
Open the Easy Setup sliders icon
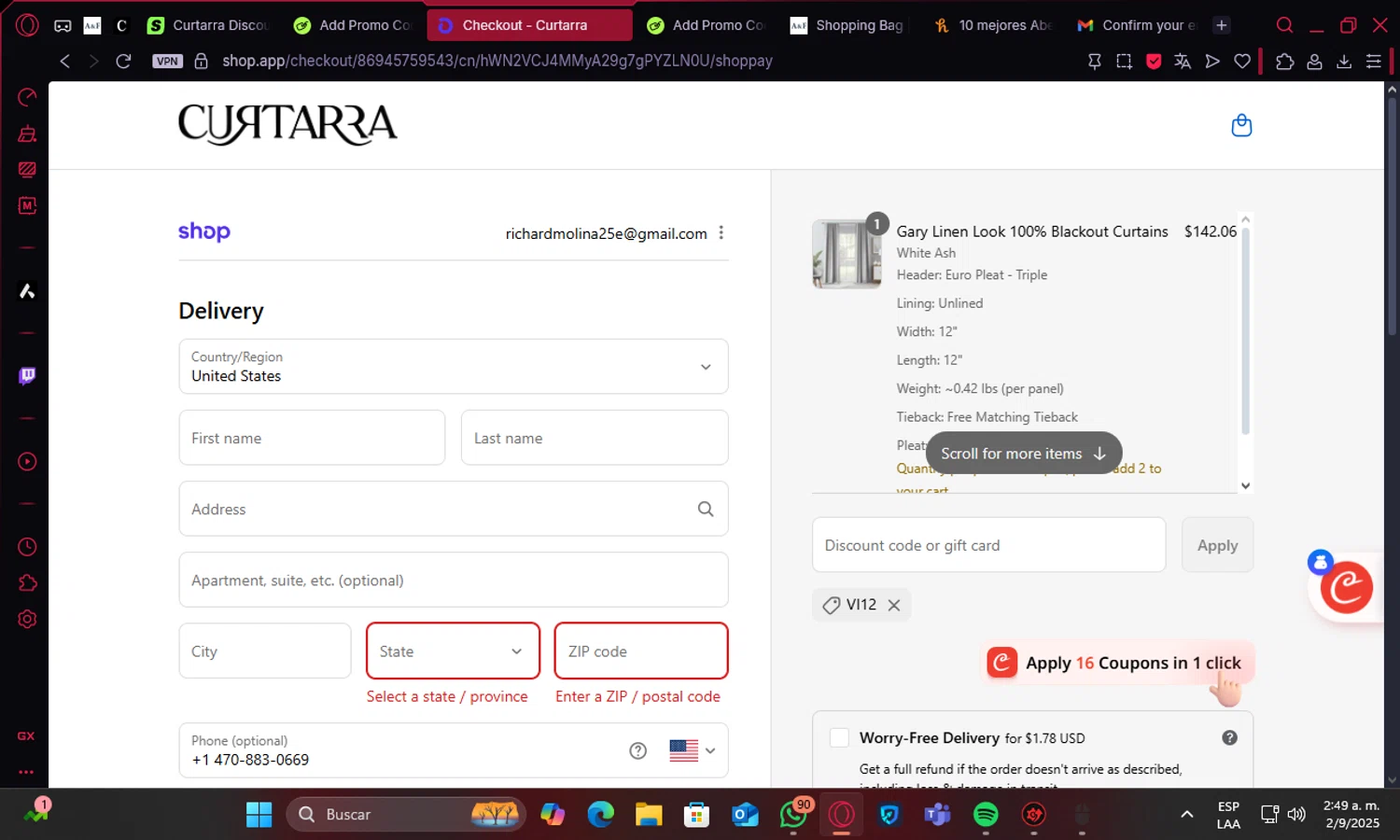[1373, 61]
